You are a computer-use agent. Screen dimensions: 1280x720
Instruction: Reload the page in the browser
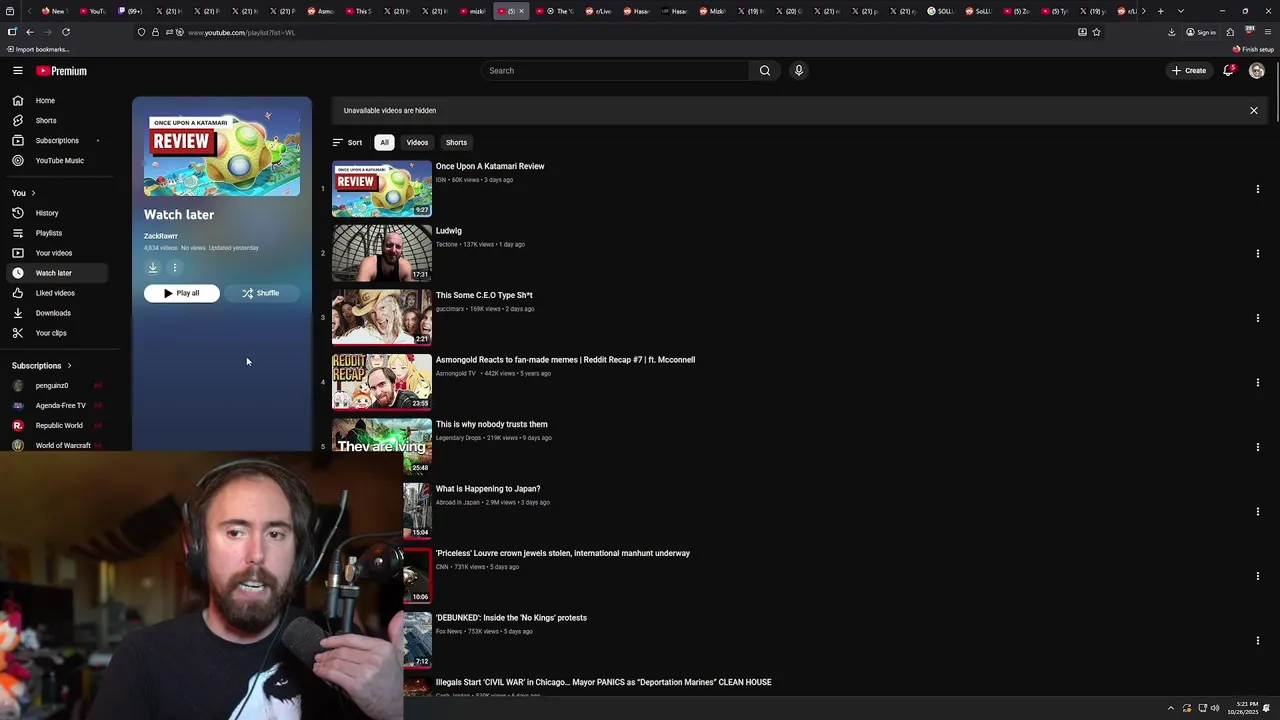(66, 32)
